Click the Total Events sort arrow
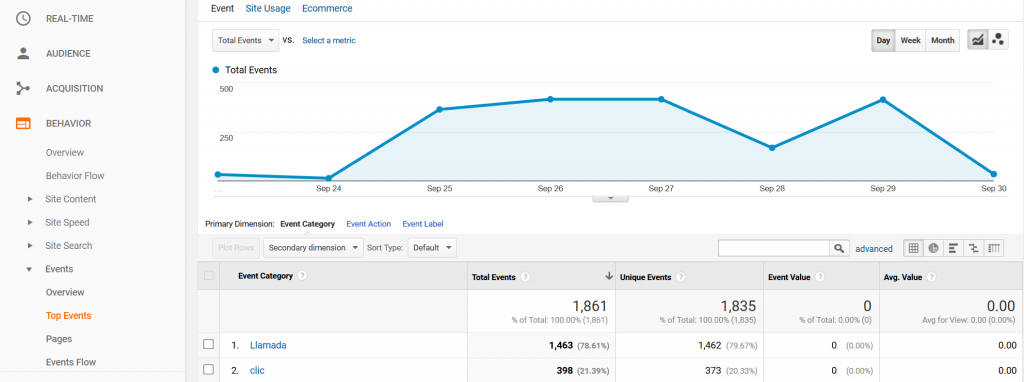Viewport: 1024px width, 382px height. [609, 276]
